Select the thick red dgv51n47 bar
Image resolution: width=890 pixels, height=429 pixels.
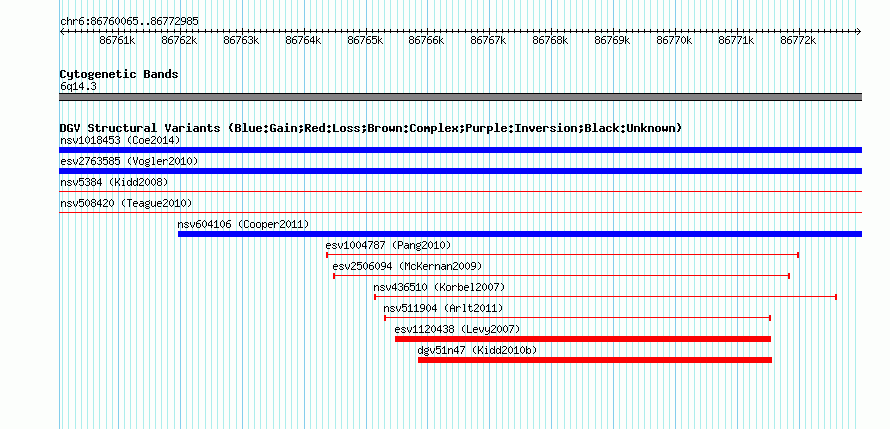tap(595, 360)
